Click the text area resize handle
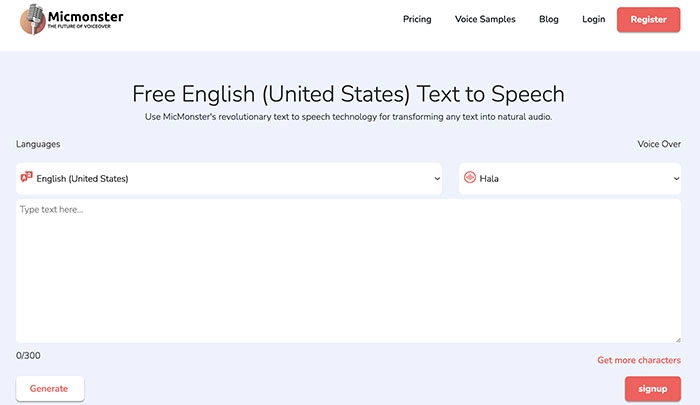This screenshot has width=700, height=405. (677, 339)
